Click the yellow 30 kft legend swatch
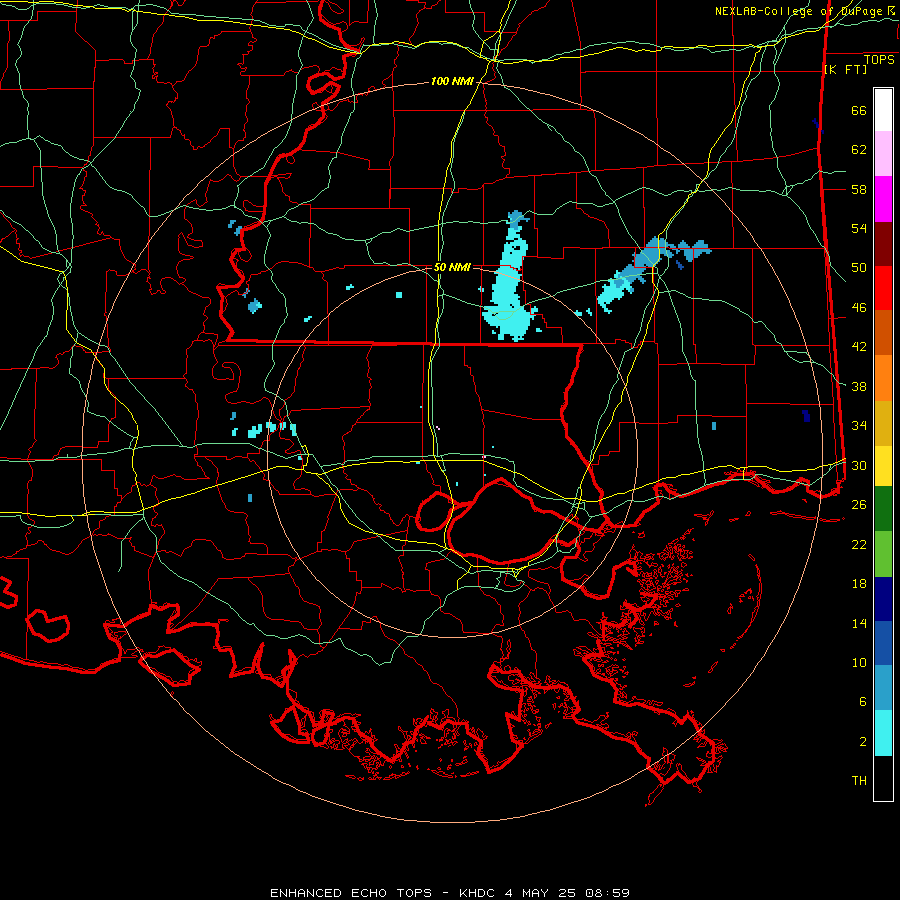The height and width of the screenshot is (900, 900). pos(883,466)
